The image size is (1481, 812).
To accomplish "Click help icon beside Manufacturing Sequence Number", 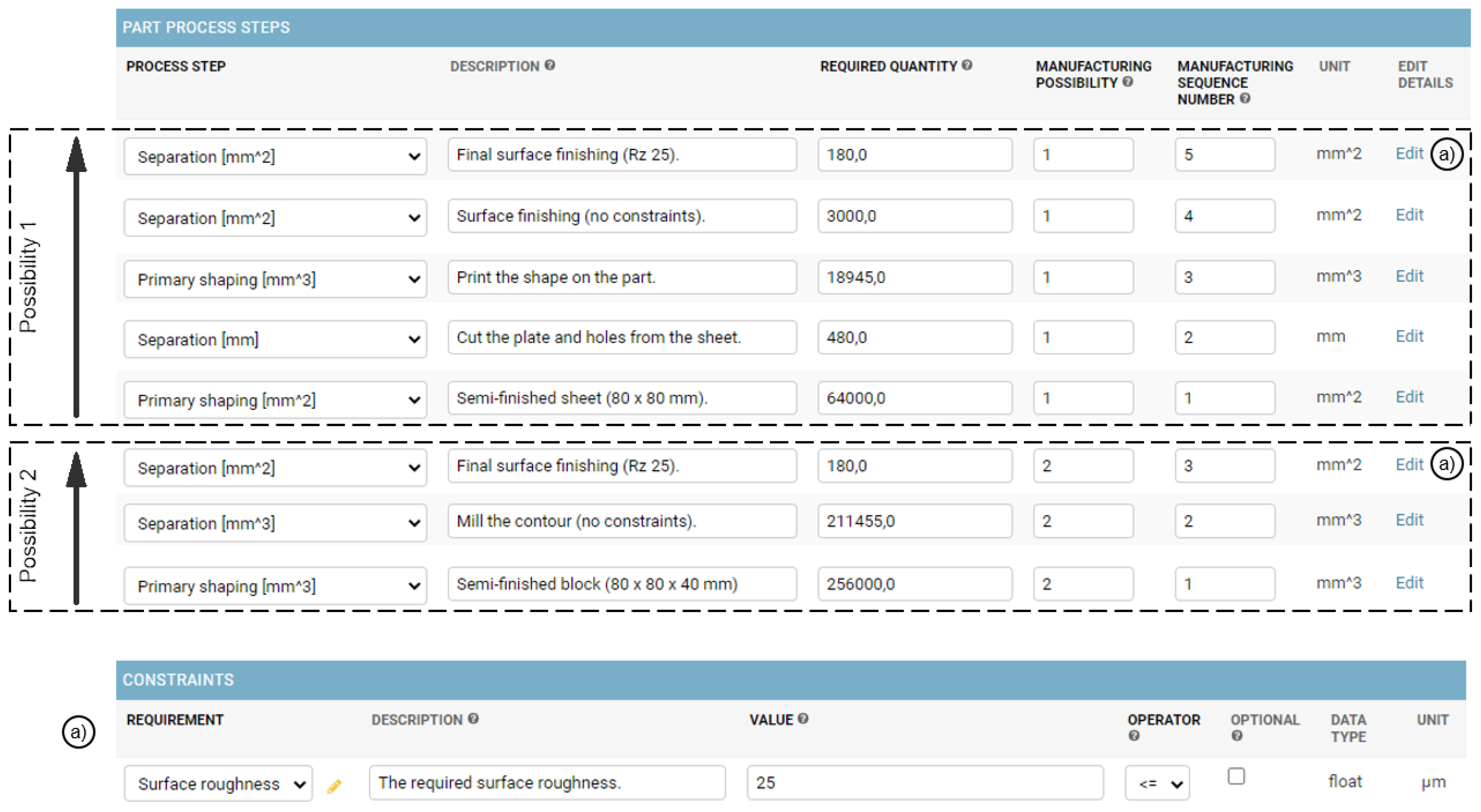I will 1245,98.
